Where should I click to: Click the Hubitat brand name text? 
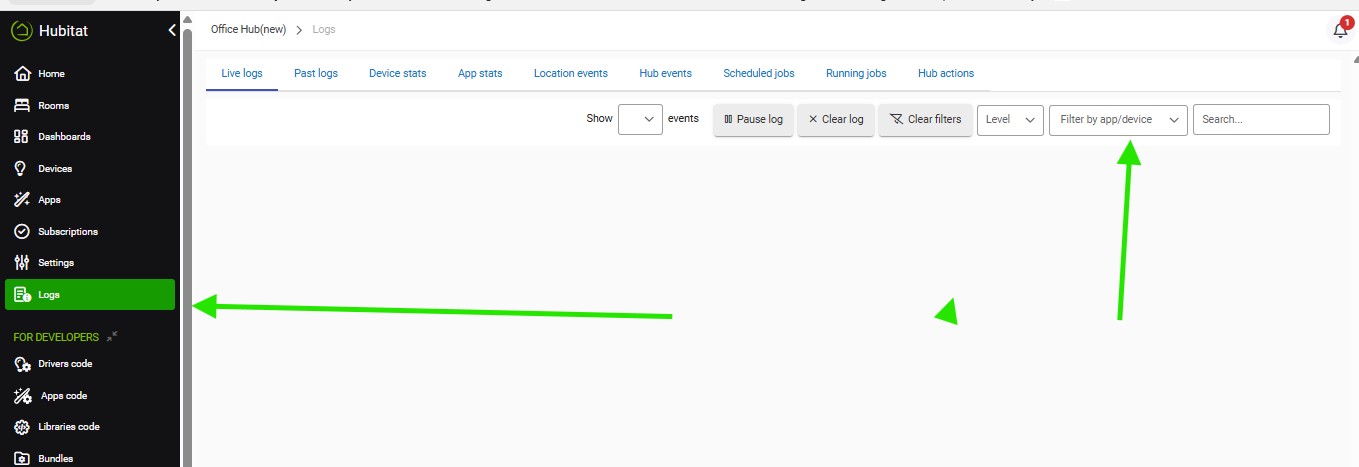tap(65, 31)
